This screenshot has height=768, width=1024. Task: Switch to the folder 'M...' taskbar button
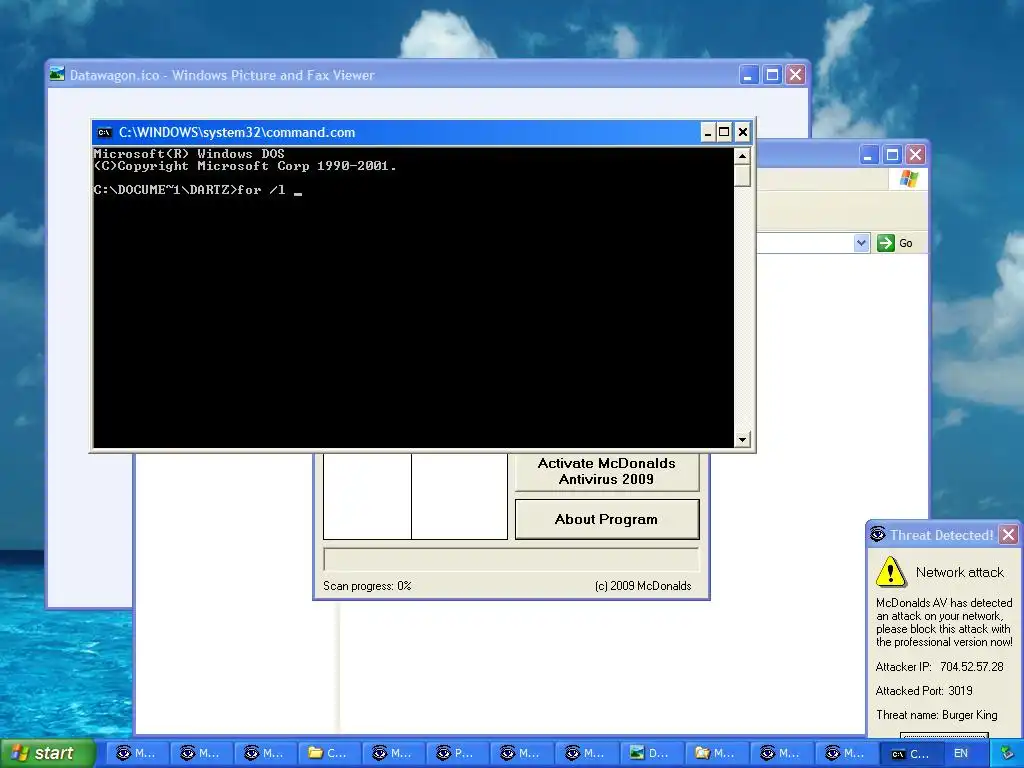[x=717, y=754]
